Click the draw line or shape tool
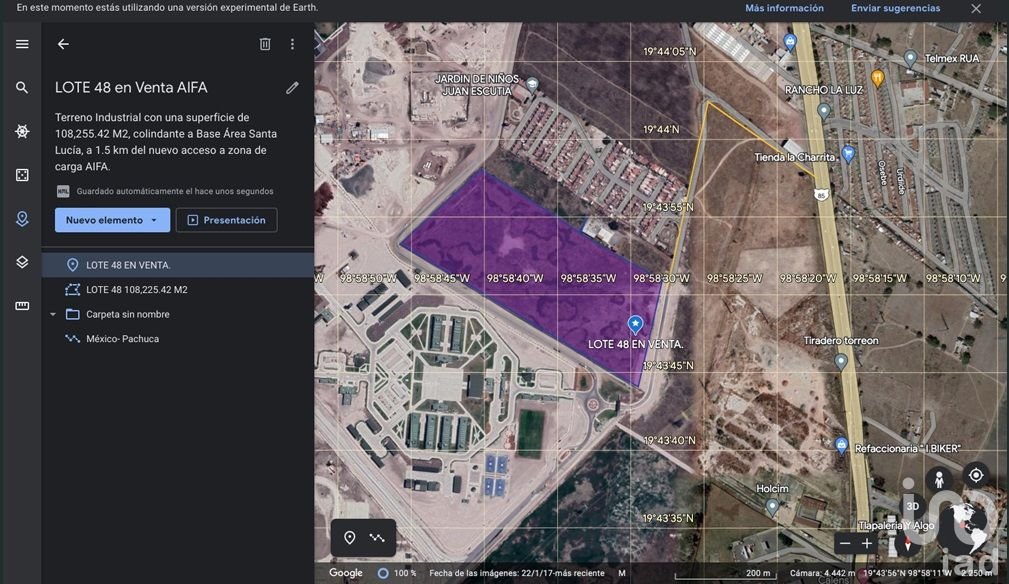Screen dimensions: 1009x584 coord(377,538)
